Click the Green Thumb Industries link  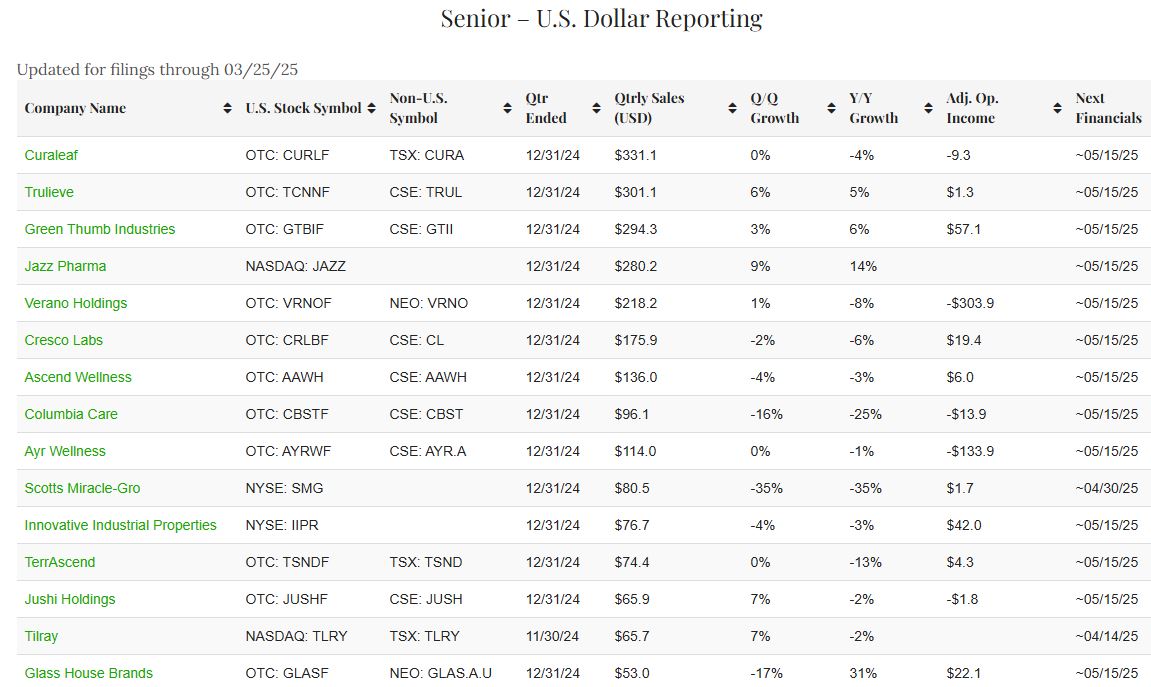[100, 229]
